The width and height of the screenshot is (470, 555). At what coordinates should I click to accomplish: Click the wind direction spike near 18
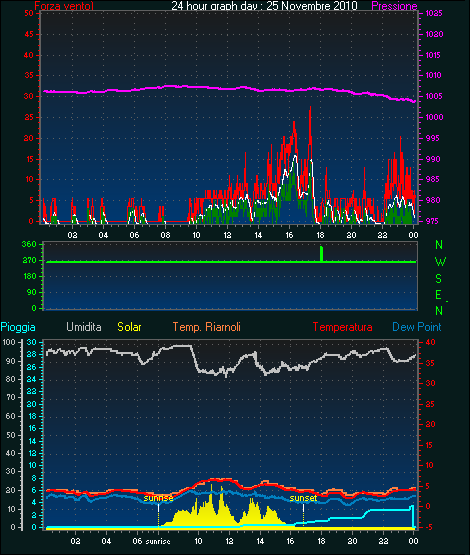point(321,254)
